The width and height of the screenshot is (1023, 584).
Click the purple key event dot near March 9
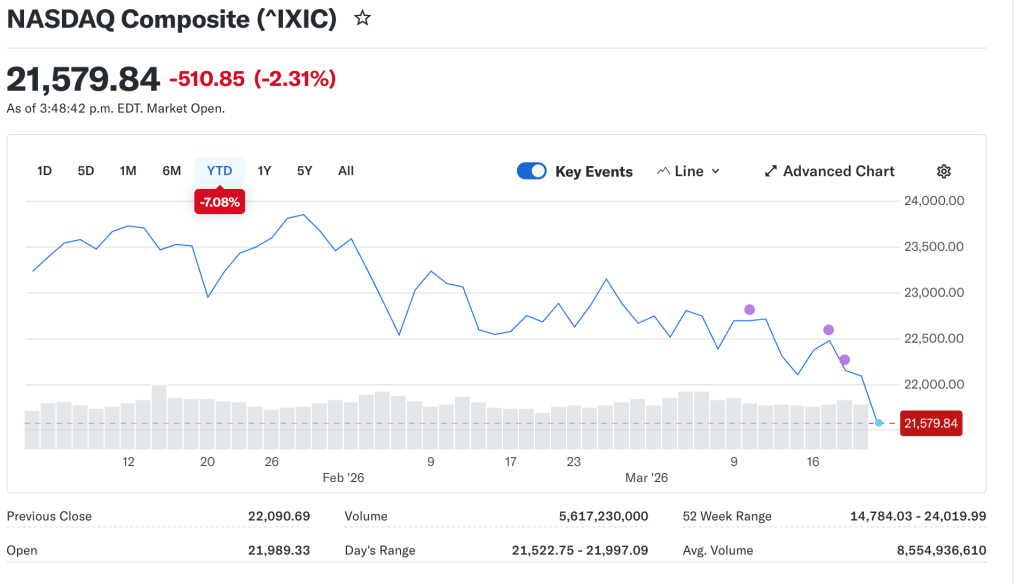tap(749, 309)
